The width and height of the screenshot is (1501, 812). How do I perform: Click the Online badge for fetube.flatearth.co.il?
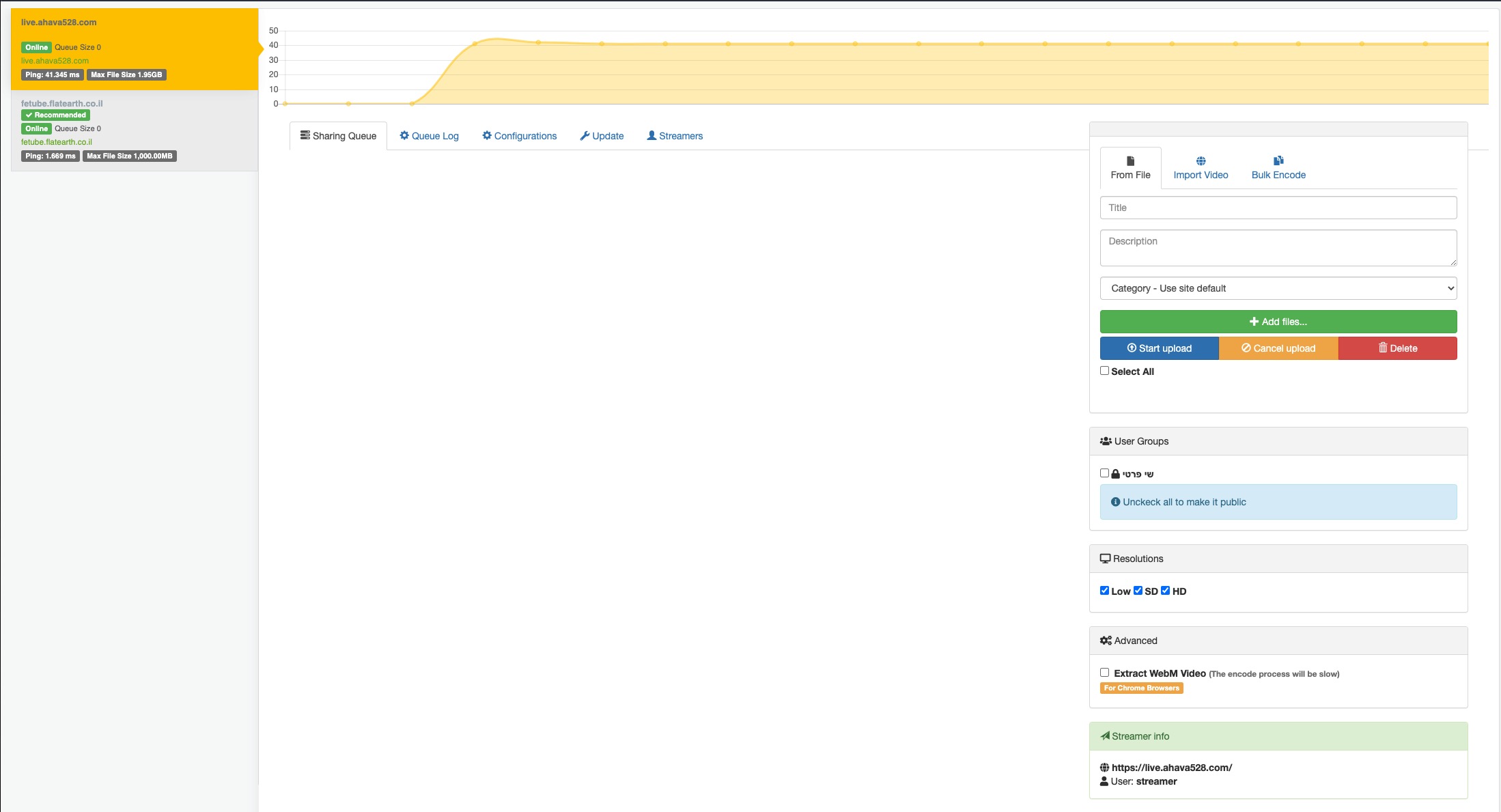point(36,129)
